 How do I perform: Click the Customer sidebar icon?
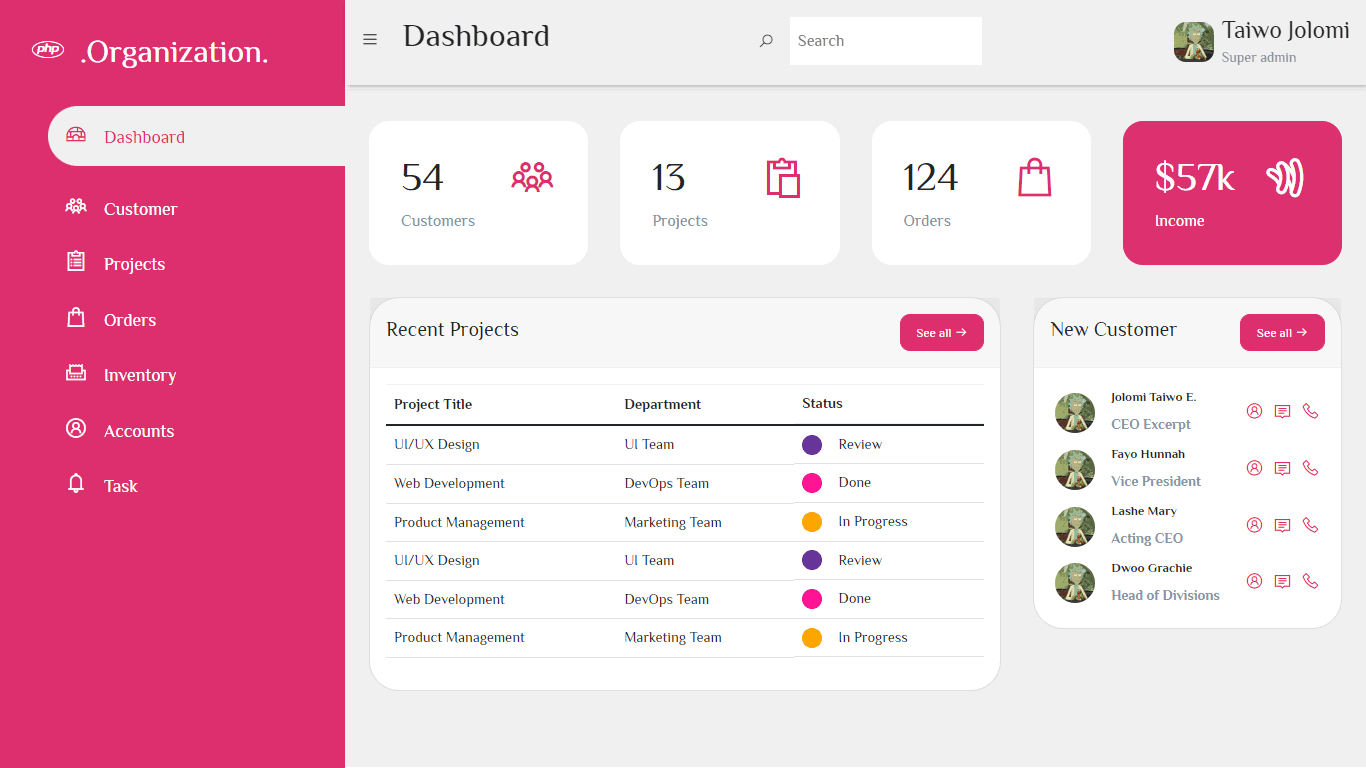[76, 207]
